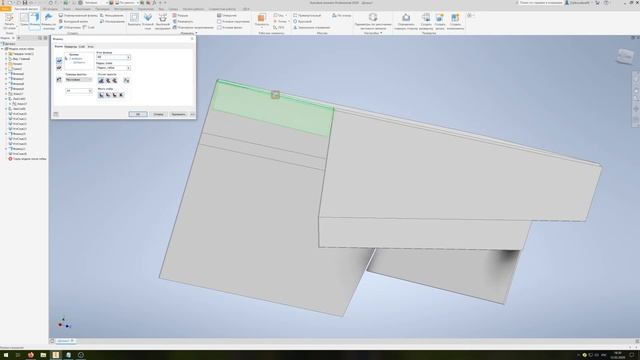640x360 pixels.
Task: Select first Bend Position option
Action: (x=101, y=95)
